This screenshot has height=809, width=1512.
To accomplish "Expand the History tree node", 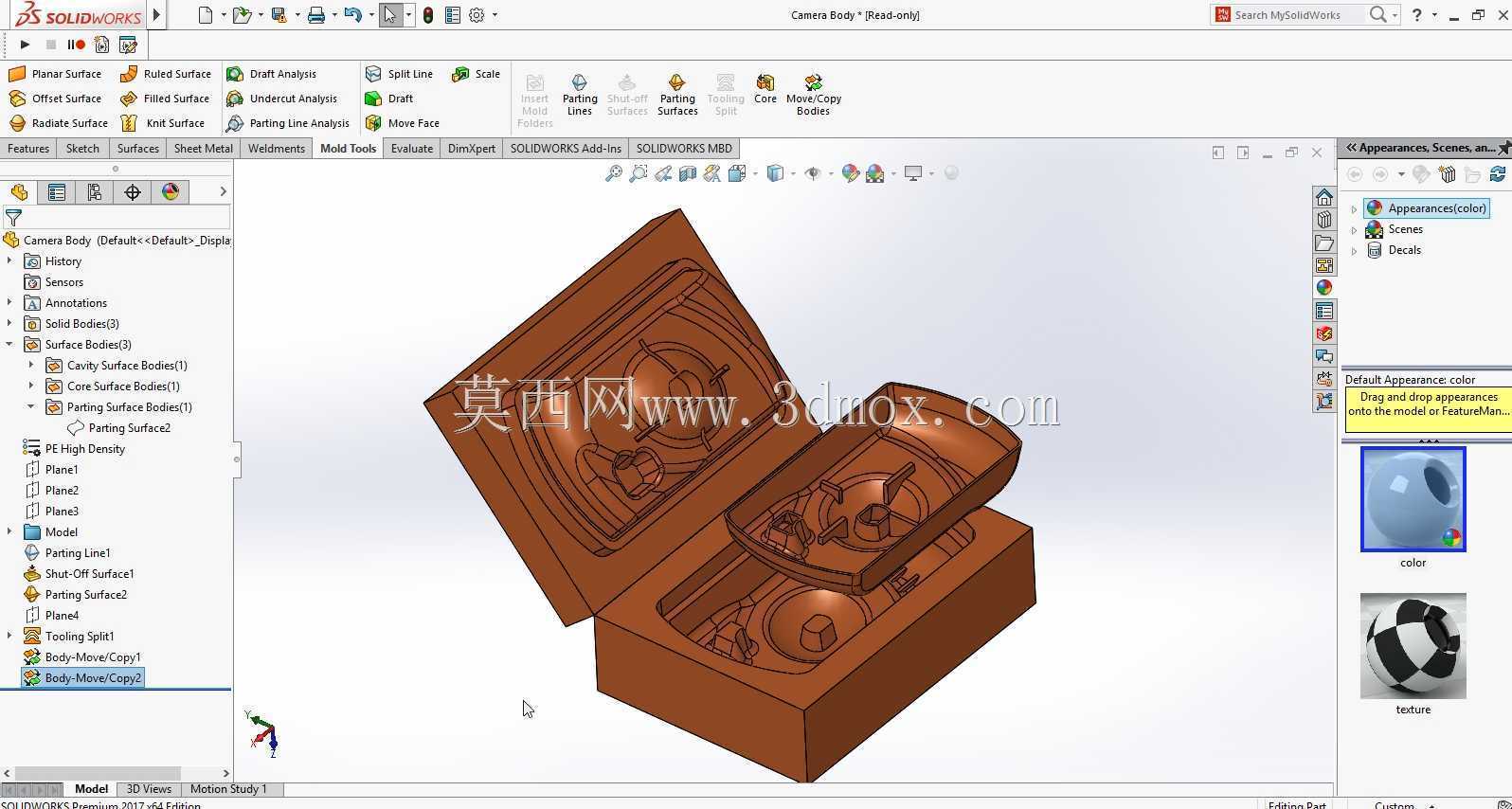I will pyautogui.click(x=9, y=261).
